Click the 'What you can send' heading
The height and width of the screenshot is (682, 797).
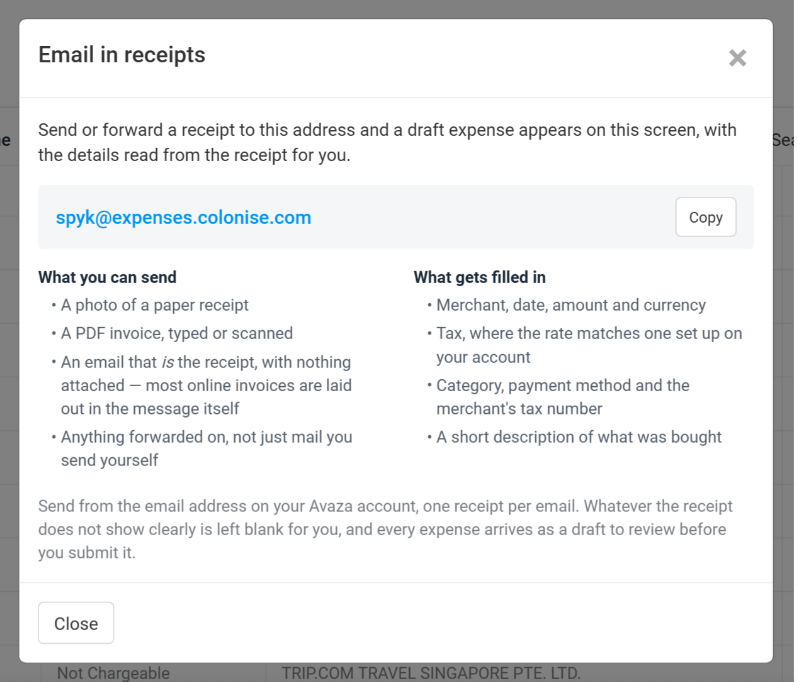(x=107, y=277)
